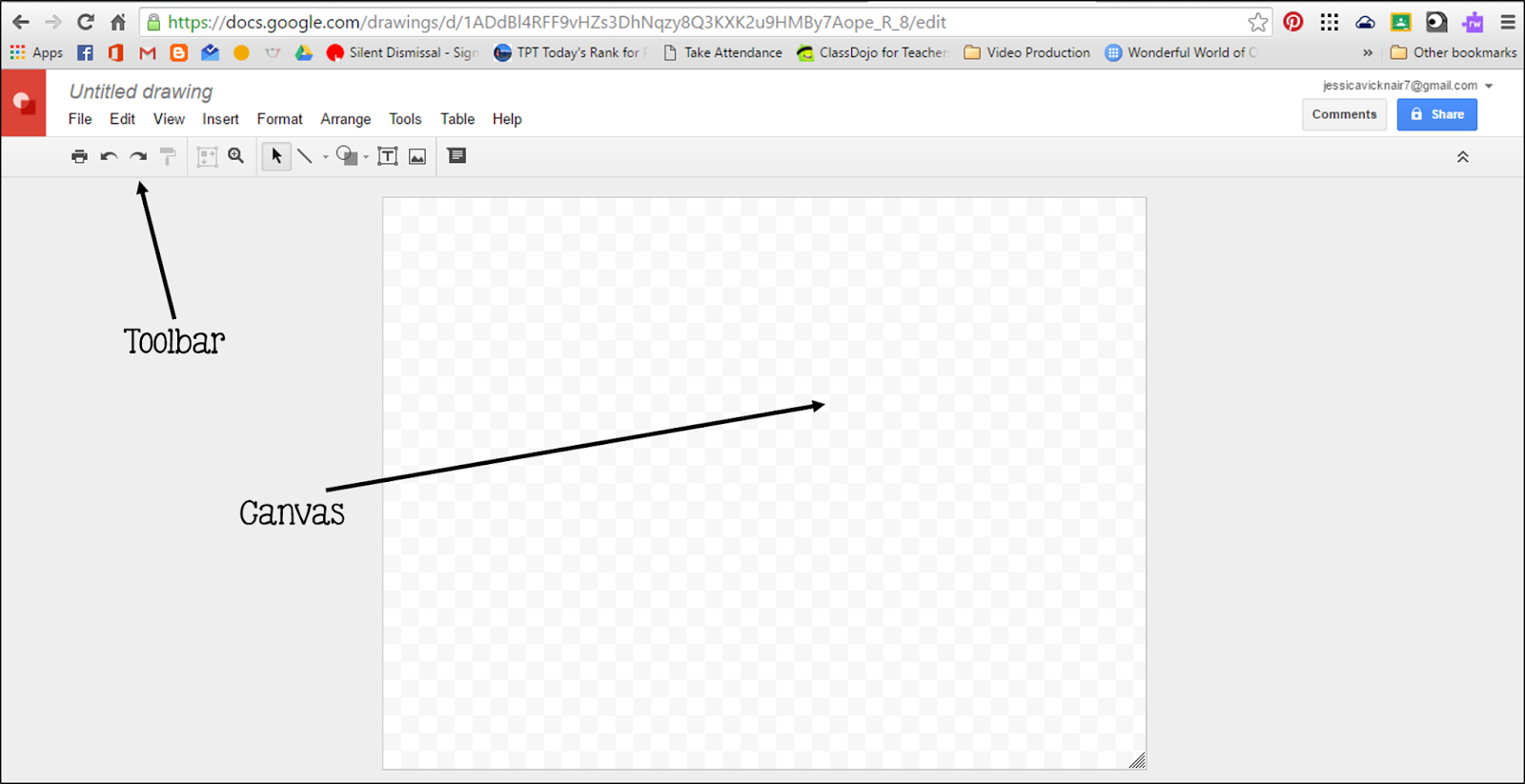Screen dimensions: 1525x784
Task: Select the Paint format roller tool
Action: (168, 156)
